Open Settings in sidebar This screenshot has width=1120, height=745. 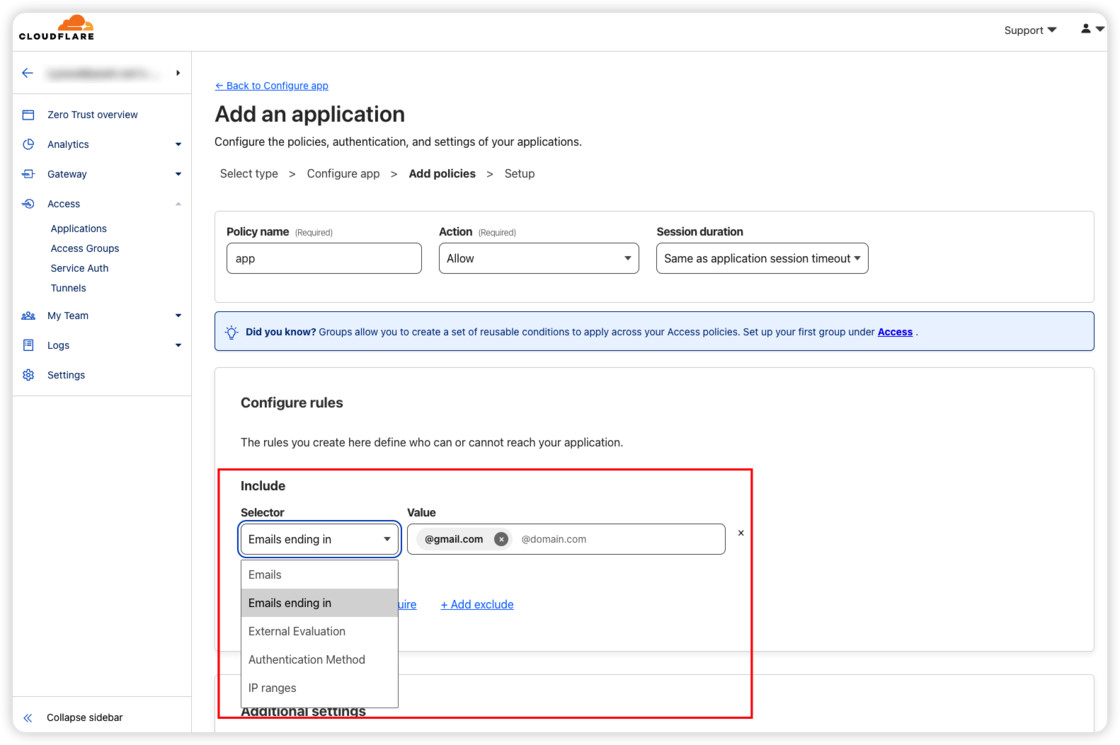[66, 375]
